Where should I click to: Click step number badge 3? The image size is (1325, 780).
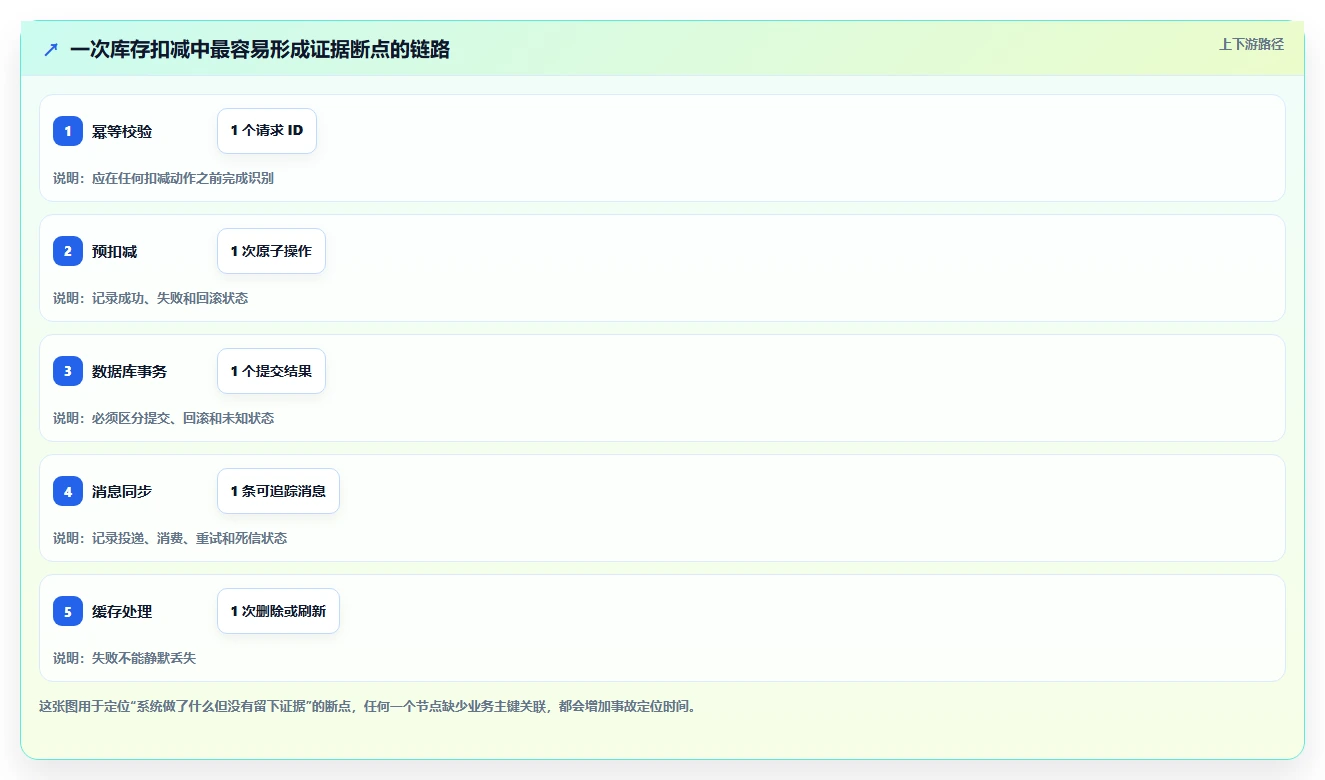[x=68, y=371]
